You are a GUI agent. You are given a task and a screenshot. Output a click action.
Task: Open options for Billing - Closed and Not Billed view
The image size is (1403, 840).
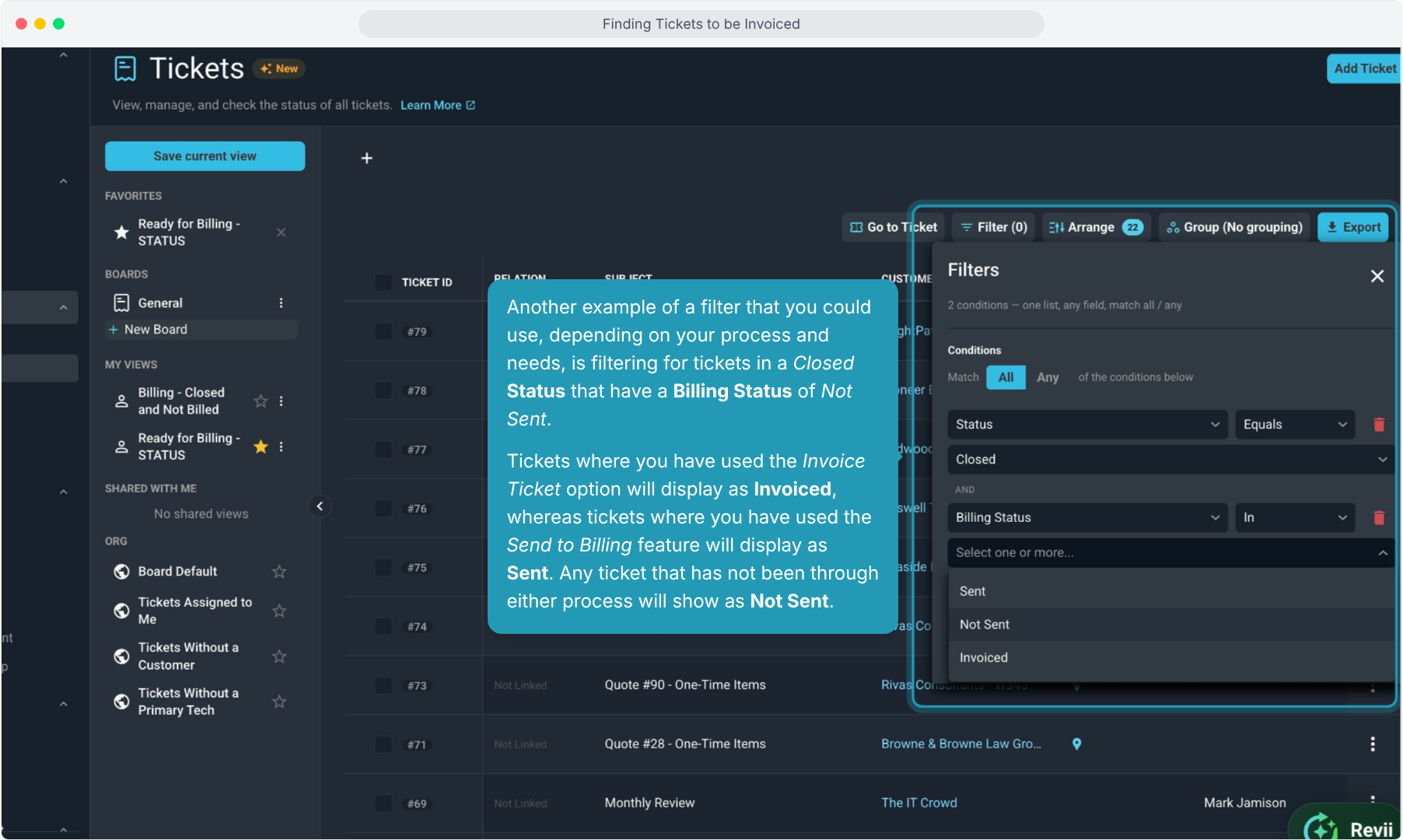[281, 401]
